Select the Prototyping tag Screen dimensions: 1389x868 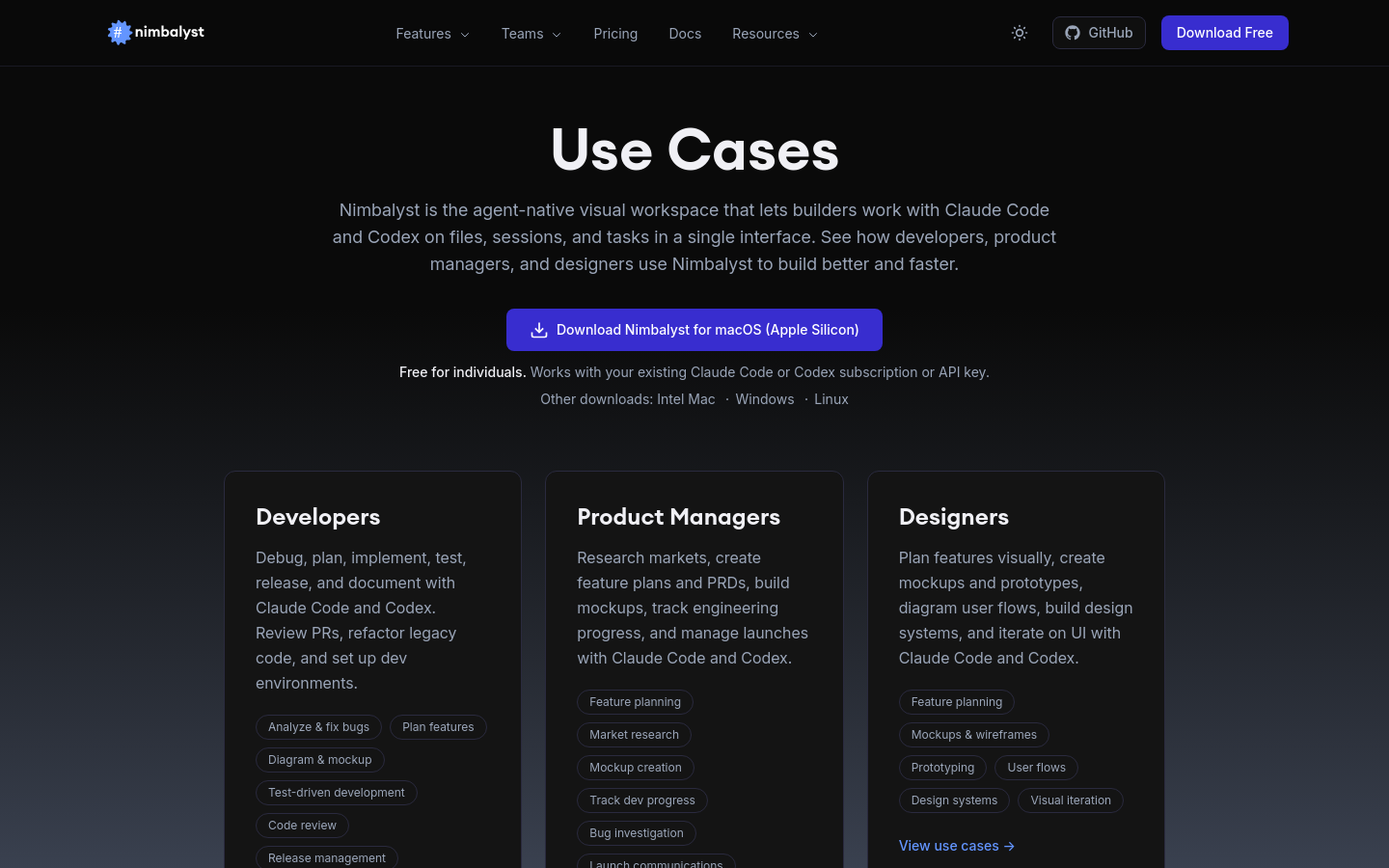942,768
